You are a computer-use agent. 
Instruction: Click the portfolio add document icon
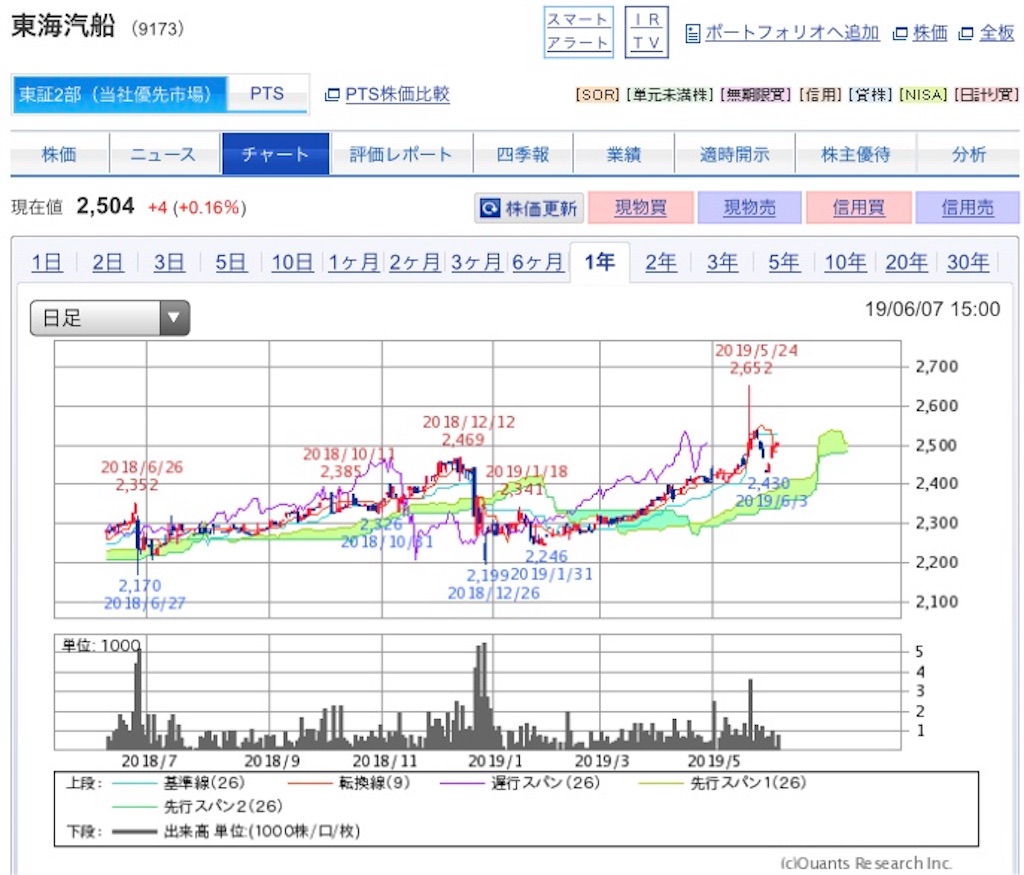pos(692,33)
